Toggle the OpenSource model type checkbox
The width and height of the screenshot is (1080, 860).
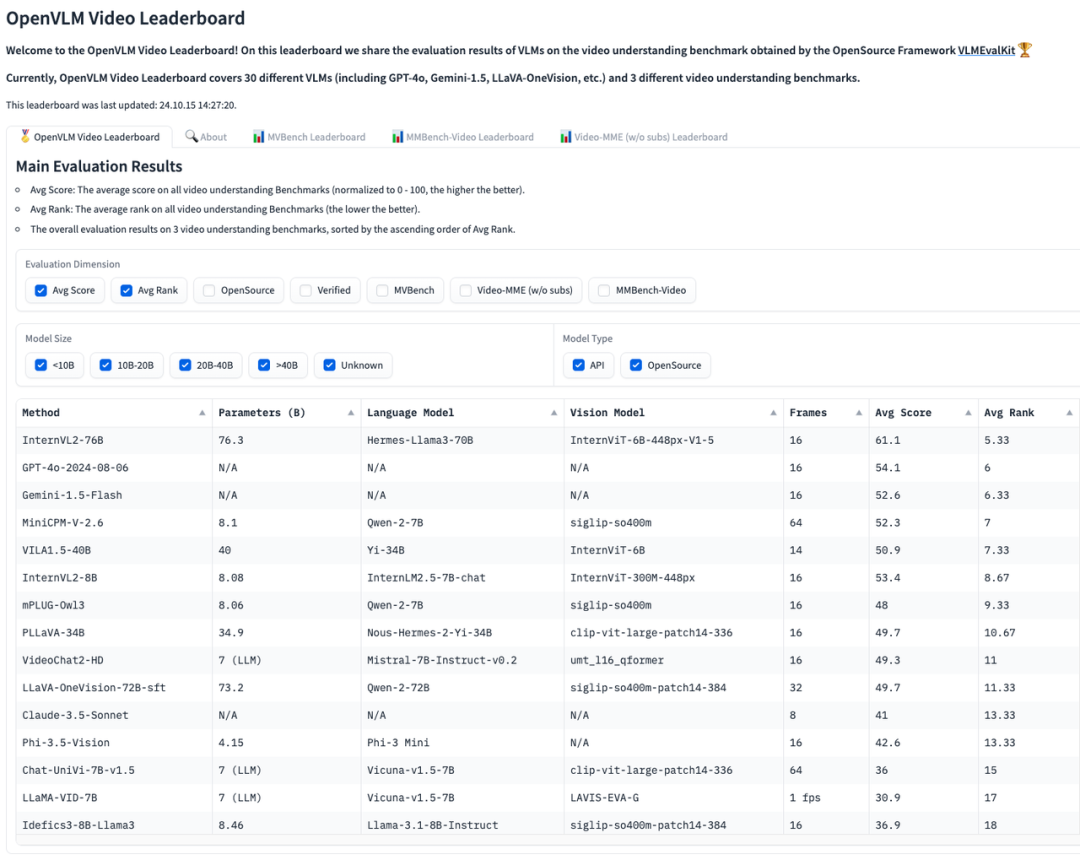636,365
